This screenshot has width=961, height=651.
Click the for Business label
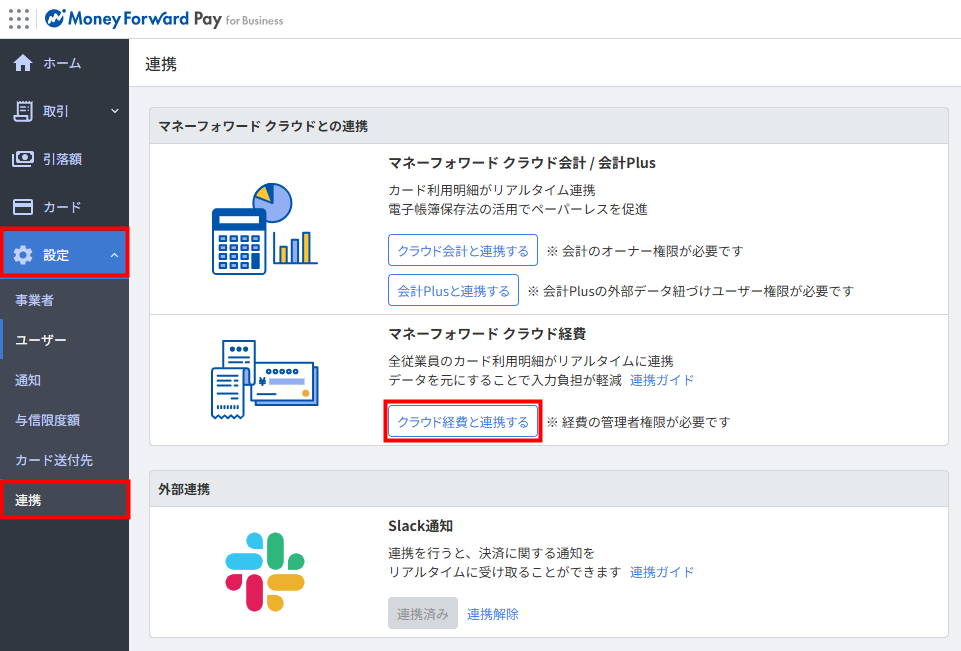tap(254, 21)
